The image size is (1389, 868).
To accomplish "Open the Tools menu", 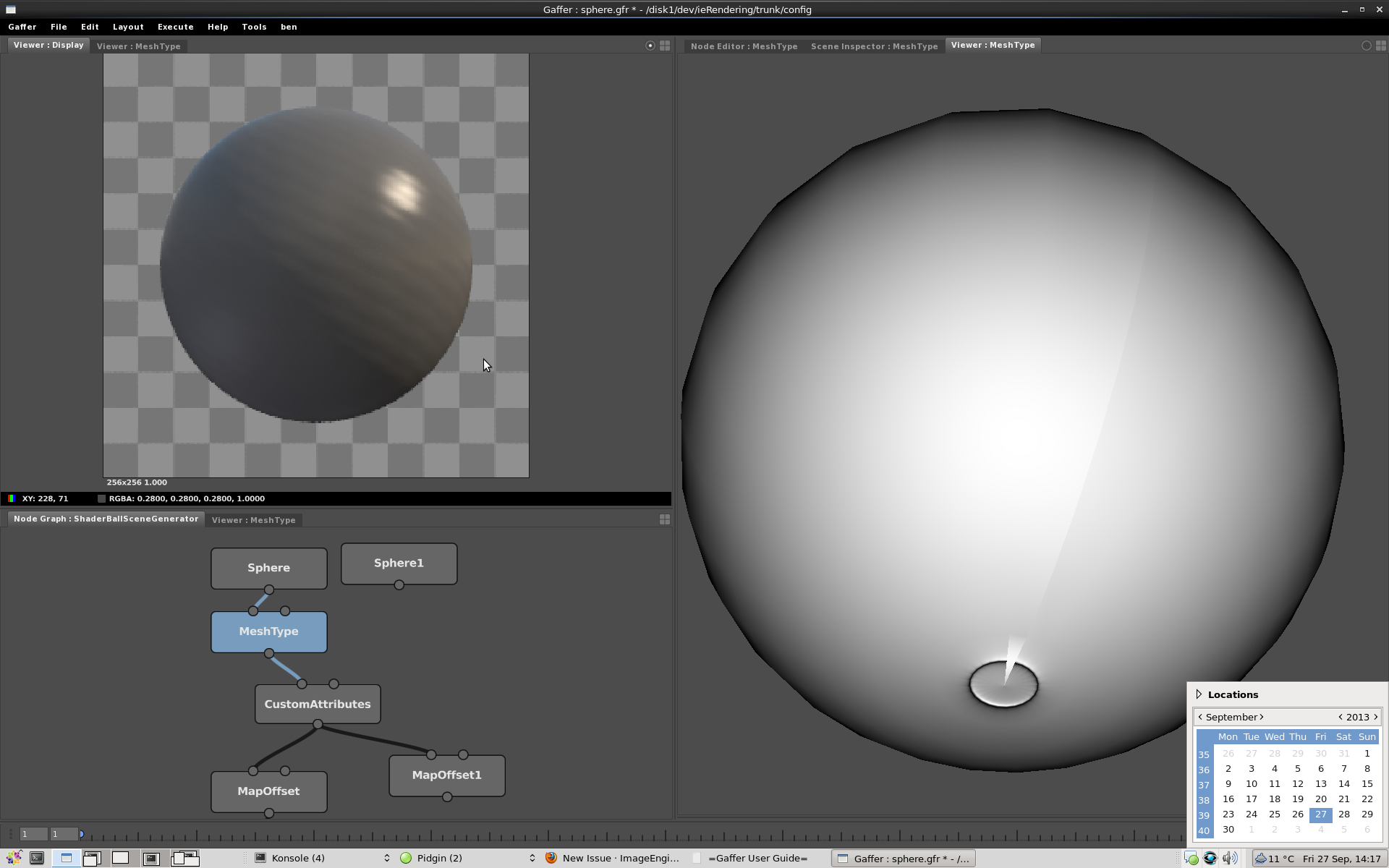I will pyautogui.click(x=254, y=27).
